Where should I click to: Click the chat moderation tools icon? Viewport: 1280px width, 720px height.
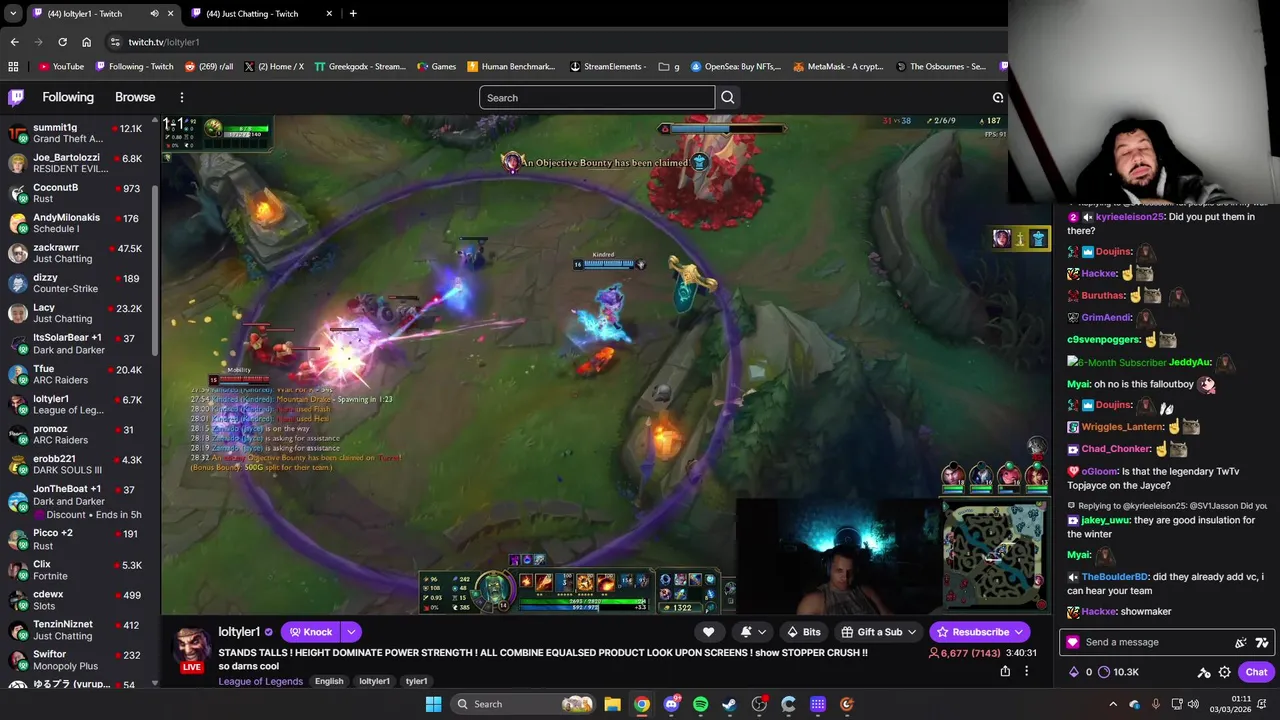tap(1204, 672)
